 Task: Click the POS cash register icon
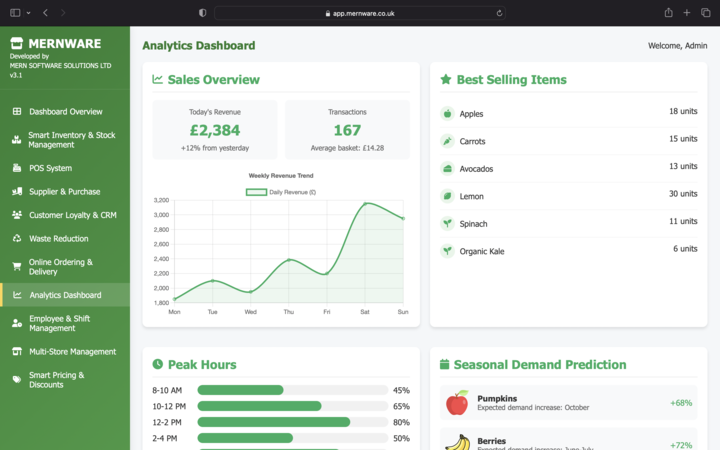[17, 168]
